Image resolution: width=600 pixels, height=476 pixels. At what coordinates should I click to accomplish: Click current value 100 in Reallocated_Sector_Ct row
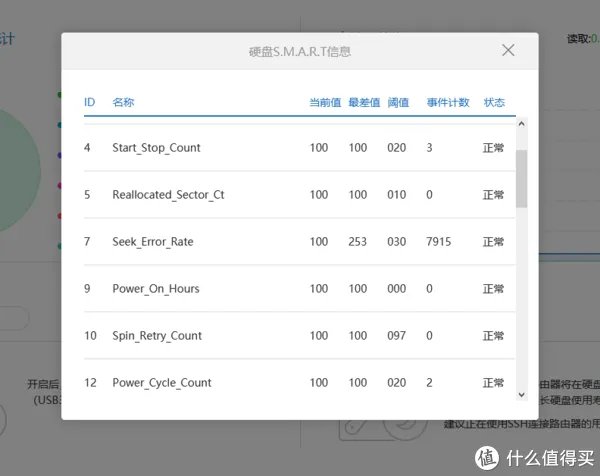tap(319, 195)
